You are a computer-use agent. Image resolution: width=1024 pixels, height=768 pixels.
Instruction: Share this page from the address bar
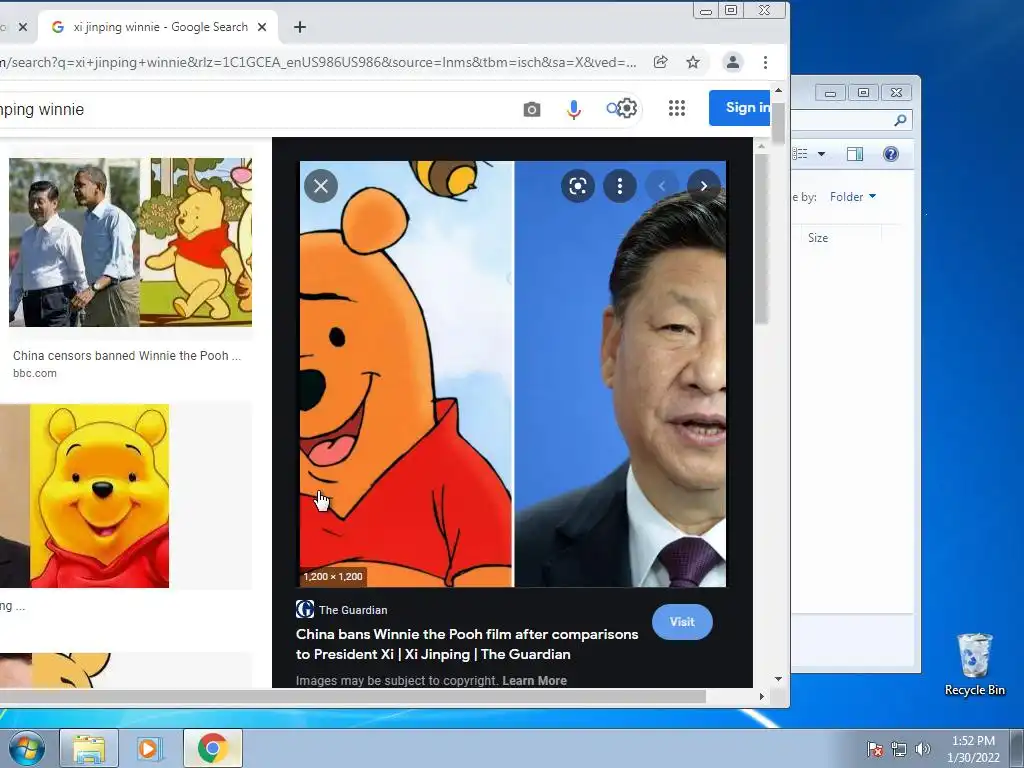click(x=660, y=62)
